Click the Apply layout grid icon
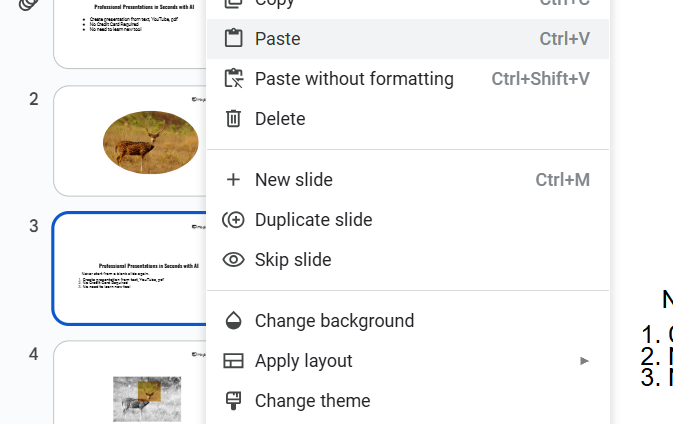 (x=233, y=361)
